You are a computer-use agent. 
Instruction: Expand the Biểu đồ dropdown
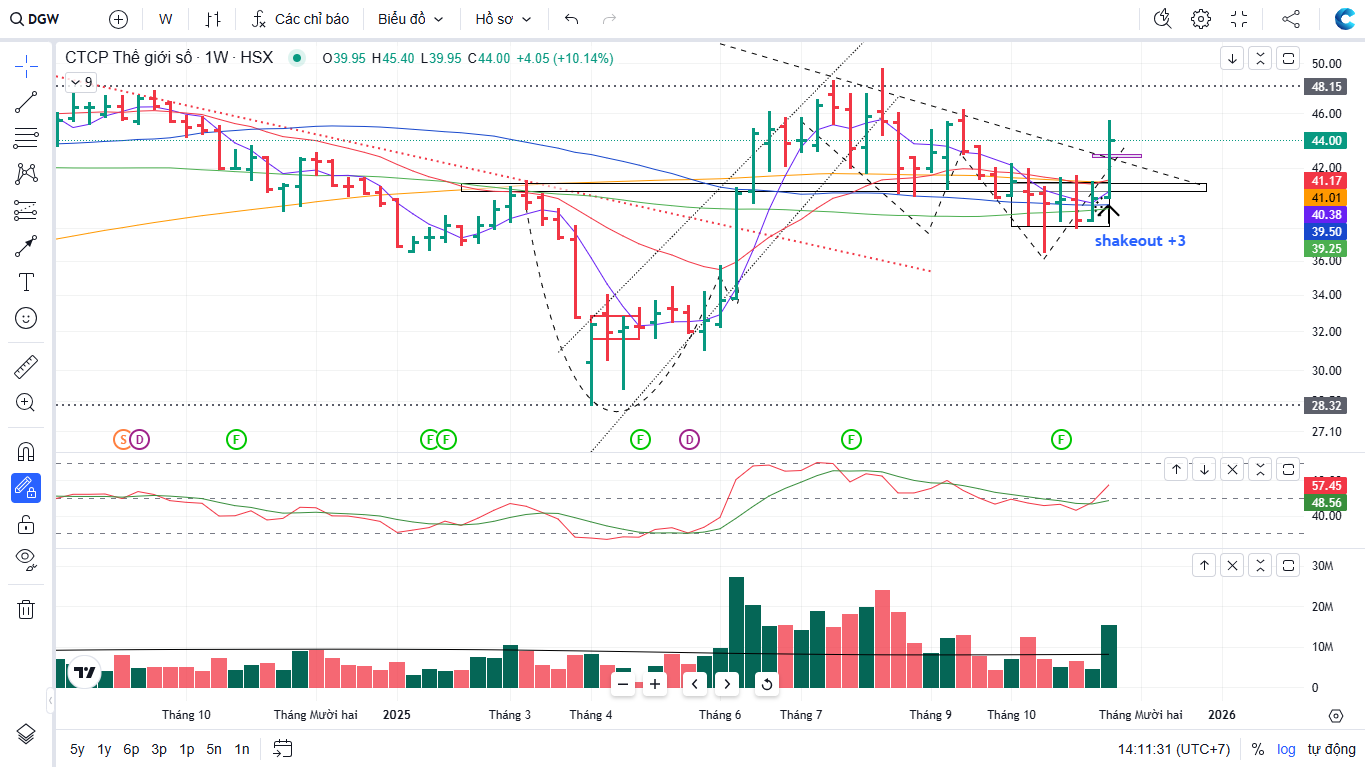(x=411, y=19)
